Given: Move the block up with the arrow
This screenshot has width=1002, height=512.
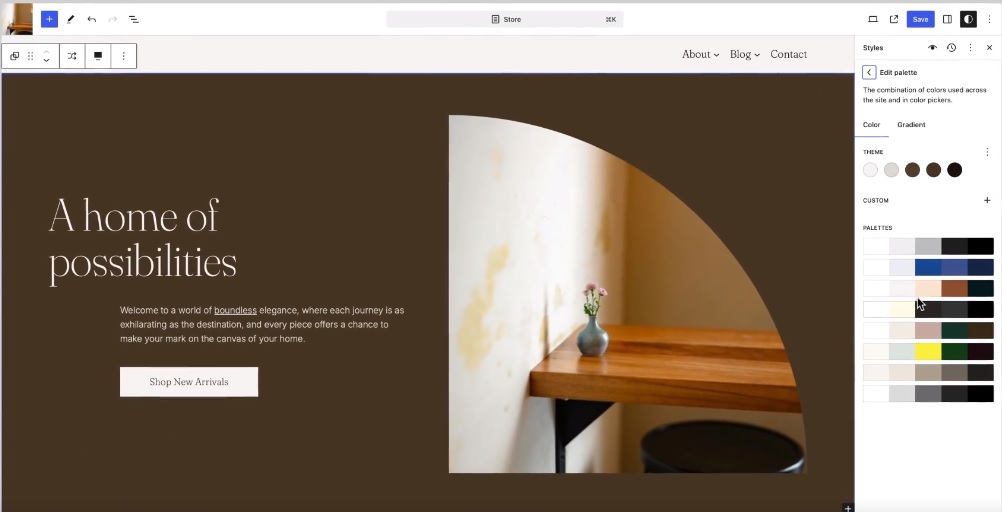Looking at the screenshot, I should pos(47,52).
